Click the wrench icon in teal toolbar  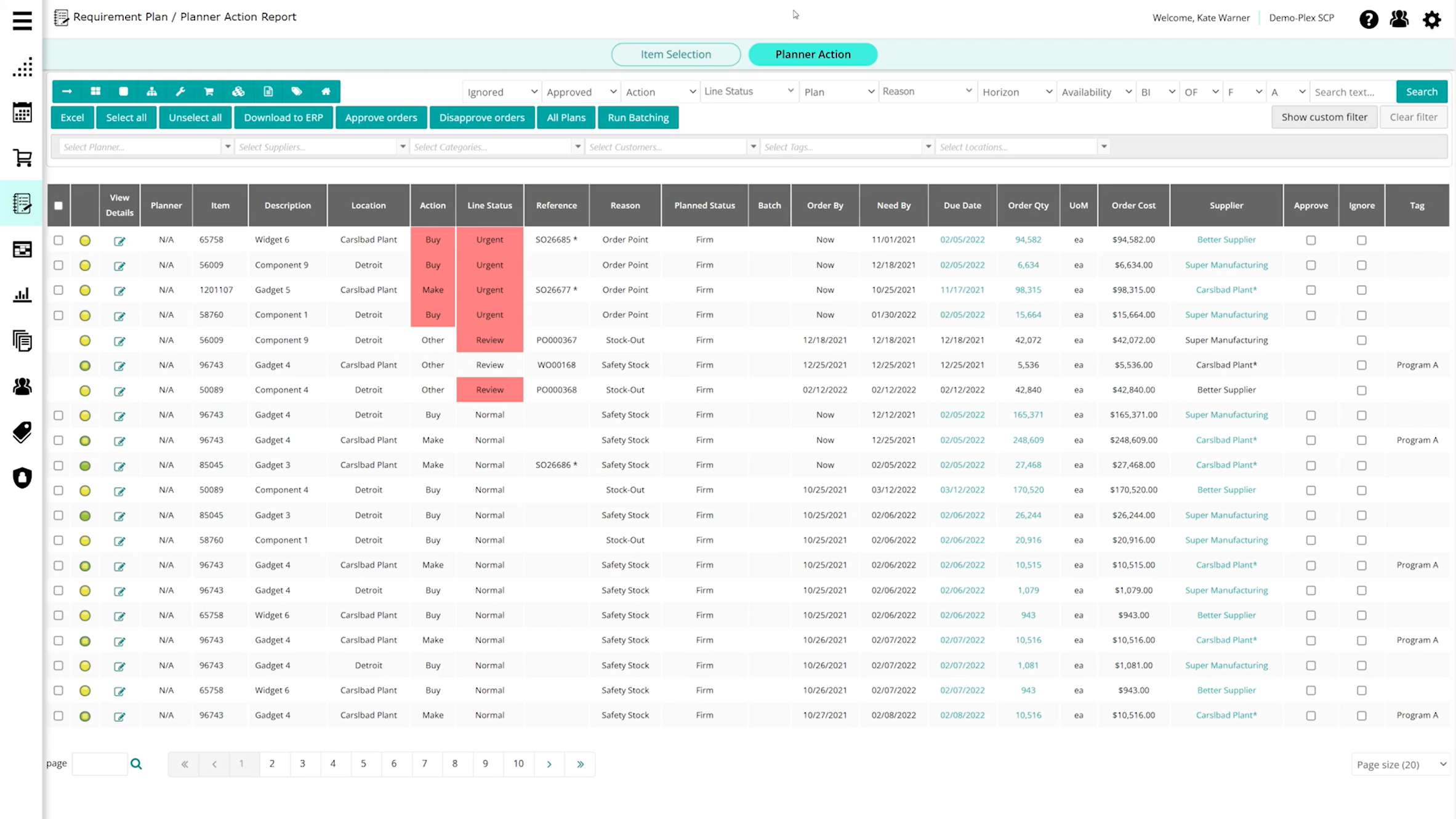pyautogui.click(x=180, y=92)
